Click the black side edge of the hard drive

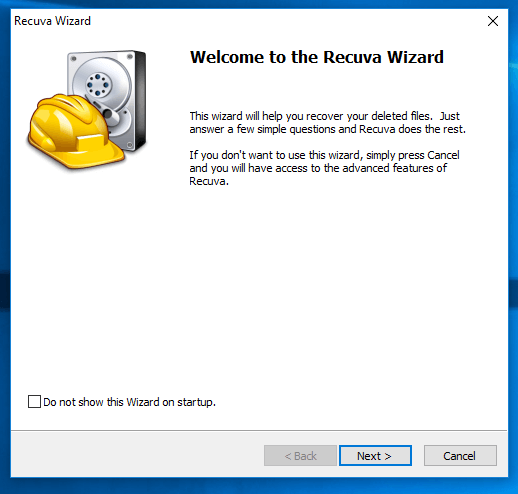[x=141, y=100]
